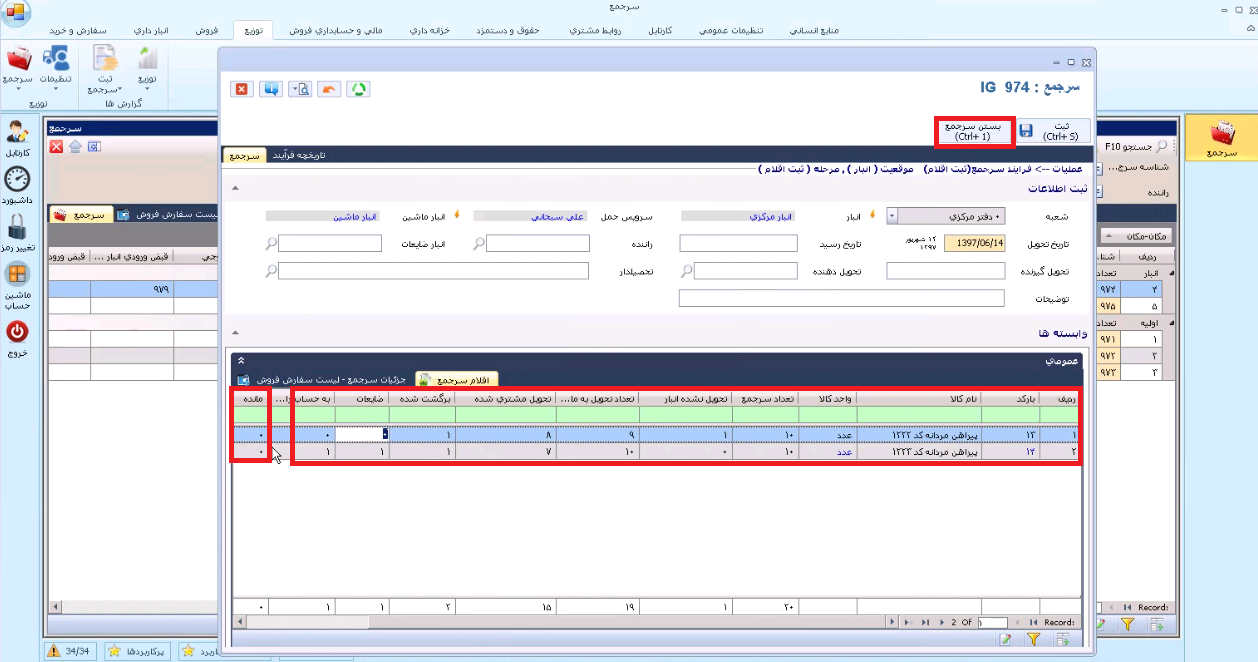Image resolution: width=1258 pixels, height=662 pixels.
Task: Click the ثبت (Ctrl+S) save button
Action: [1053, 130]
